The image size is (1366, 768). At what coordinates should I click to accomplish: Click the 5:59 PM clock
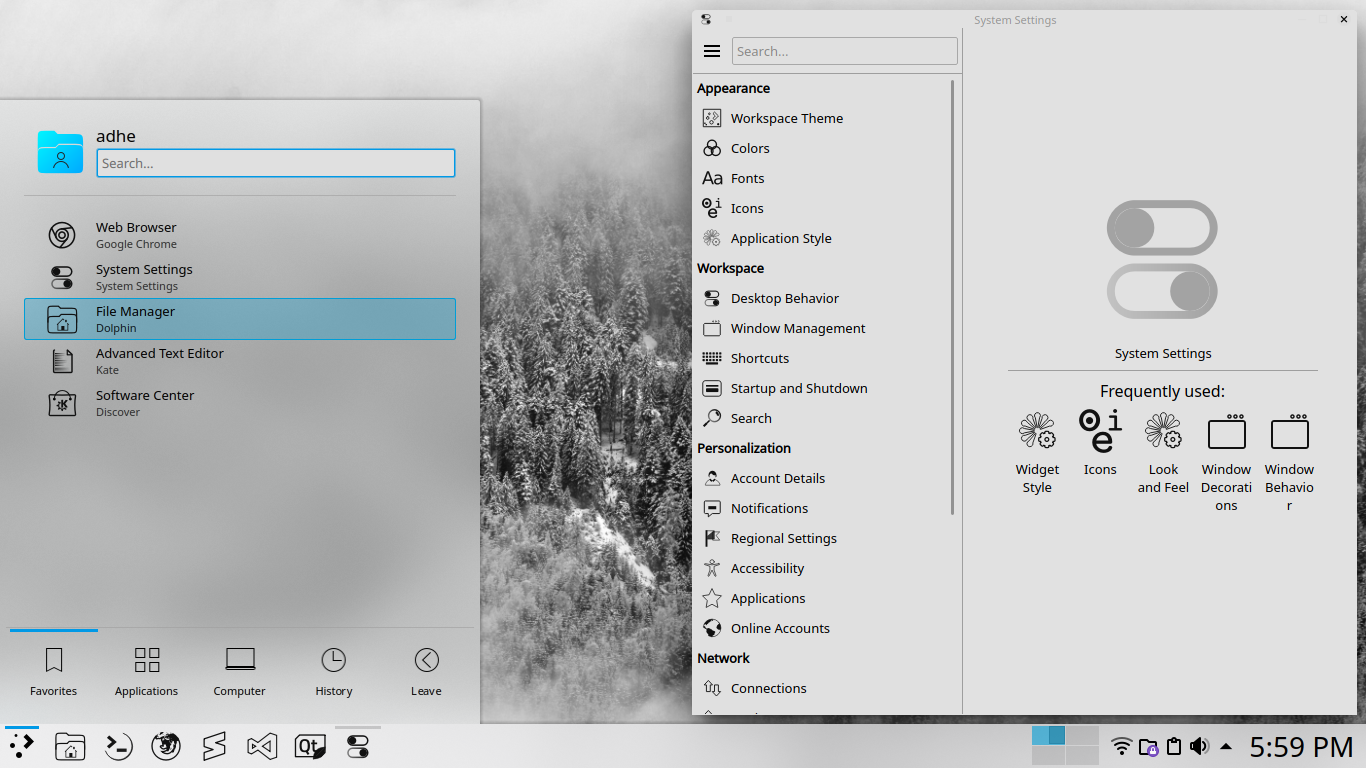tap(1301, 746)
